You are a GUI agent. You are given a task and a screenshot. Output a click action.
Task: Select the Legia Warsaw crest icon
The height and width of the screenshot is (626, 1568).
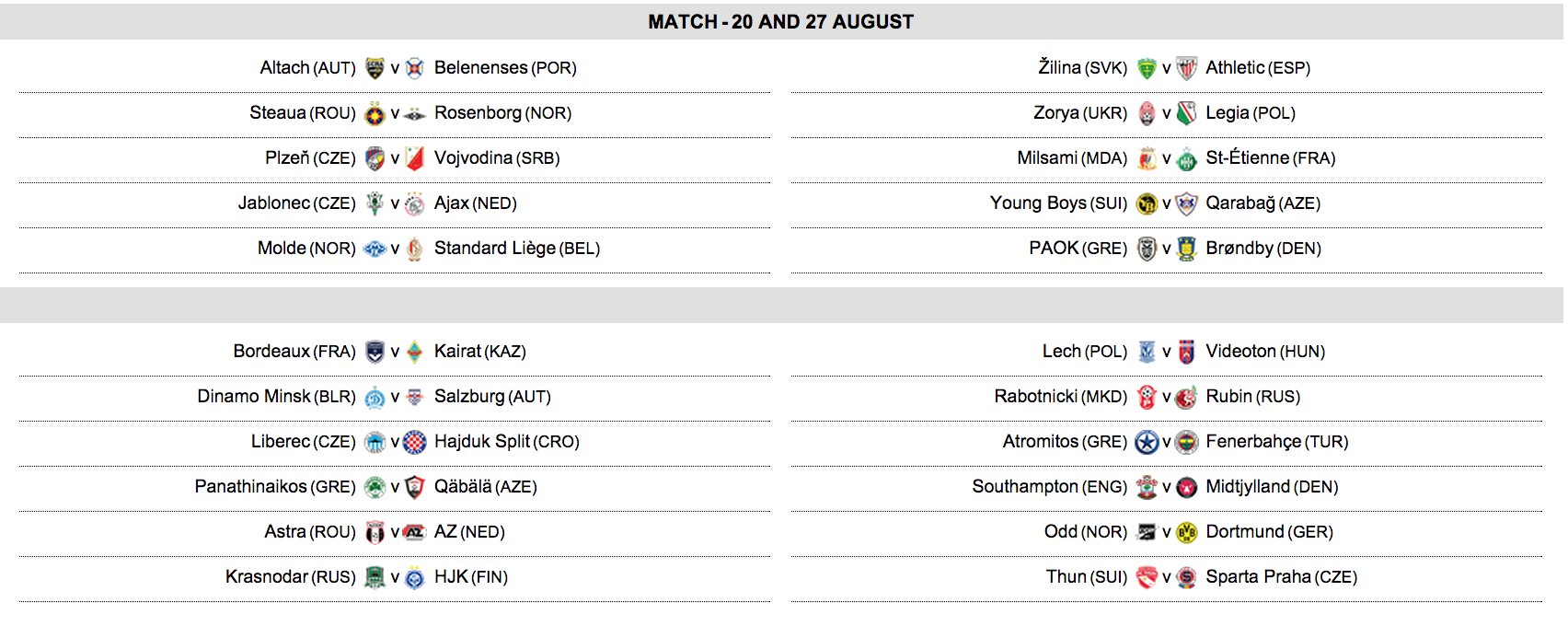pos(1187,113)
